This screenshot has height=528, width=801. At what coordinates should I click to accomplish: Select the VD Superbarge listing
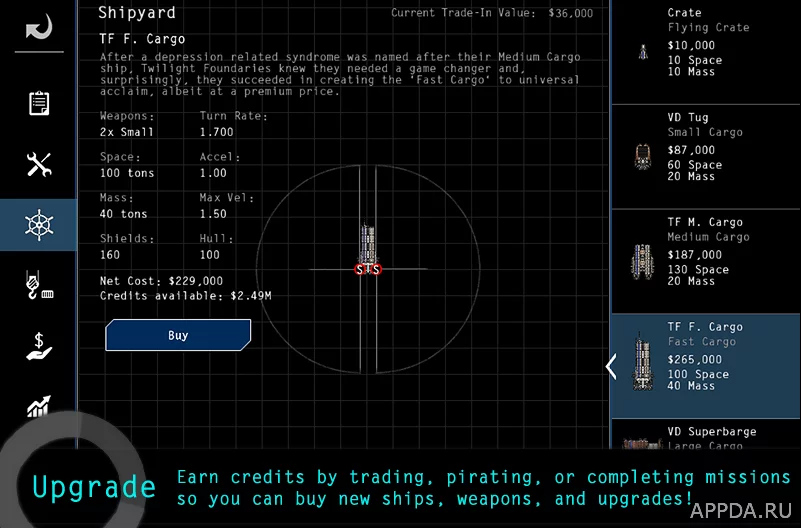pos(706,435)
